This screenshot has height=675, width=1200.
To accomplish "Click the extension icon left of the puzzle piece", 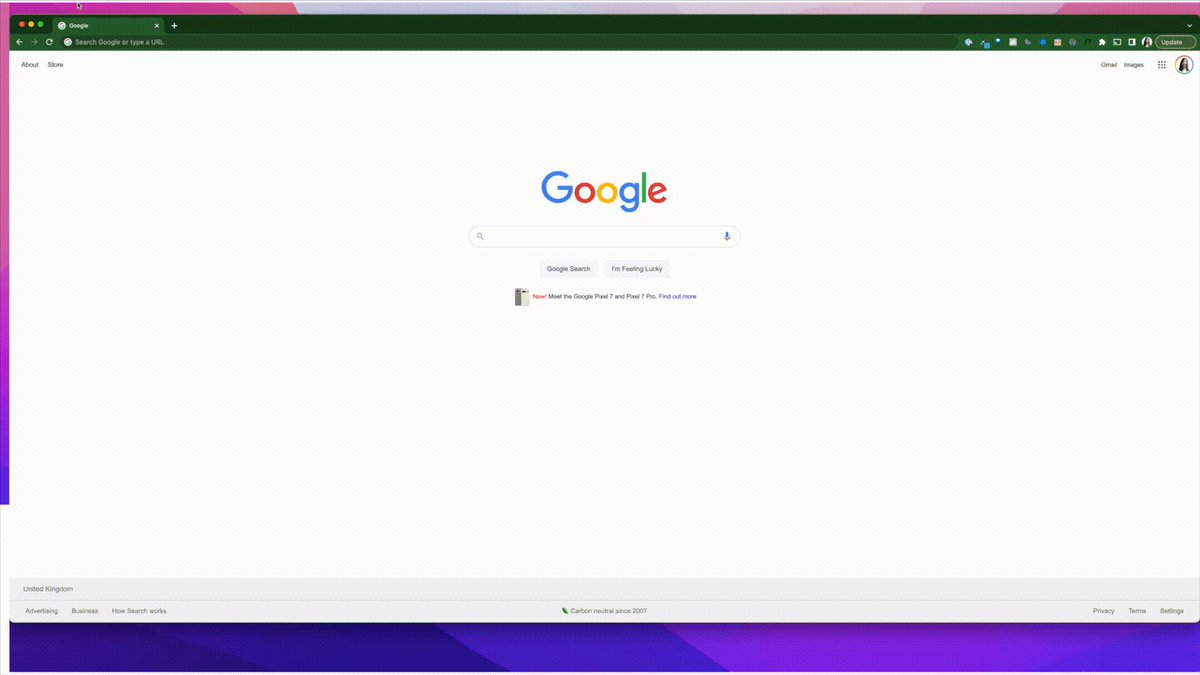I will tap(1087, 42).
